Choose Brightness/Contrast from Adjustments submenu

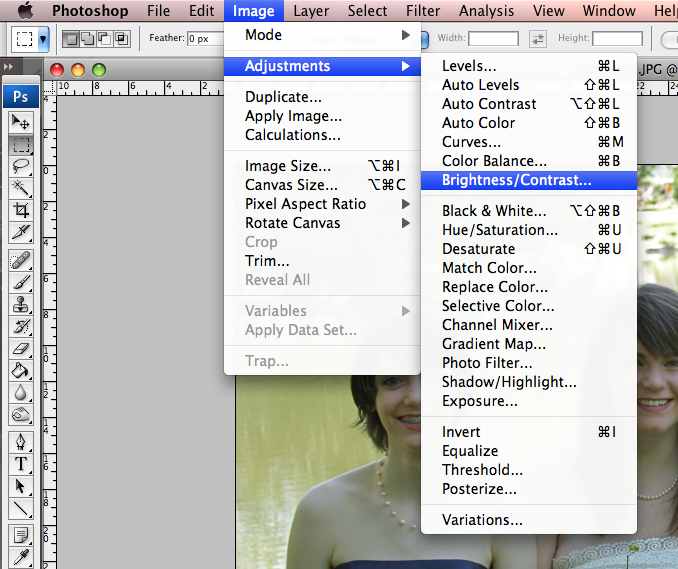(x=529, y=180)
